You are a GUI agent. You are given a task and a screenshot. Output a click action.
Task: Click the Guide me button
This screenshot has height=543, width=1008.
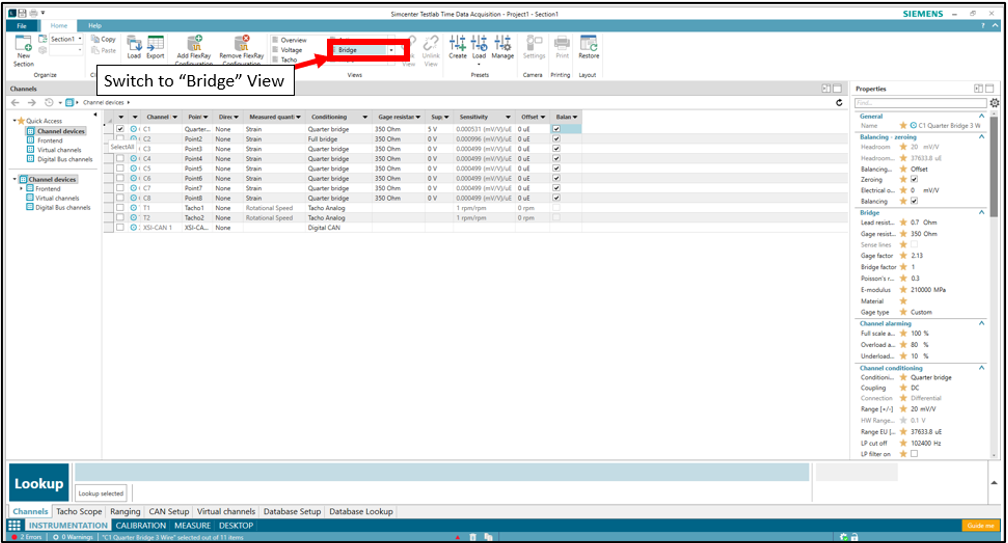coord(980,526)
